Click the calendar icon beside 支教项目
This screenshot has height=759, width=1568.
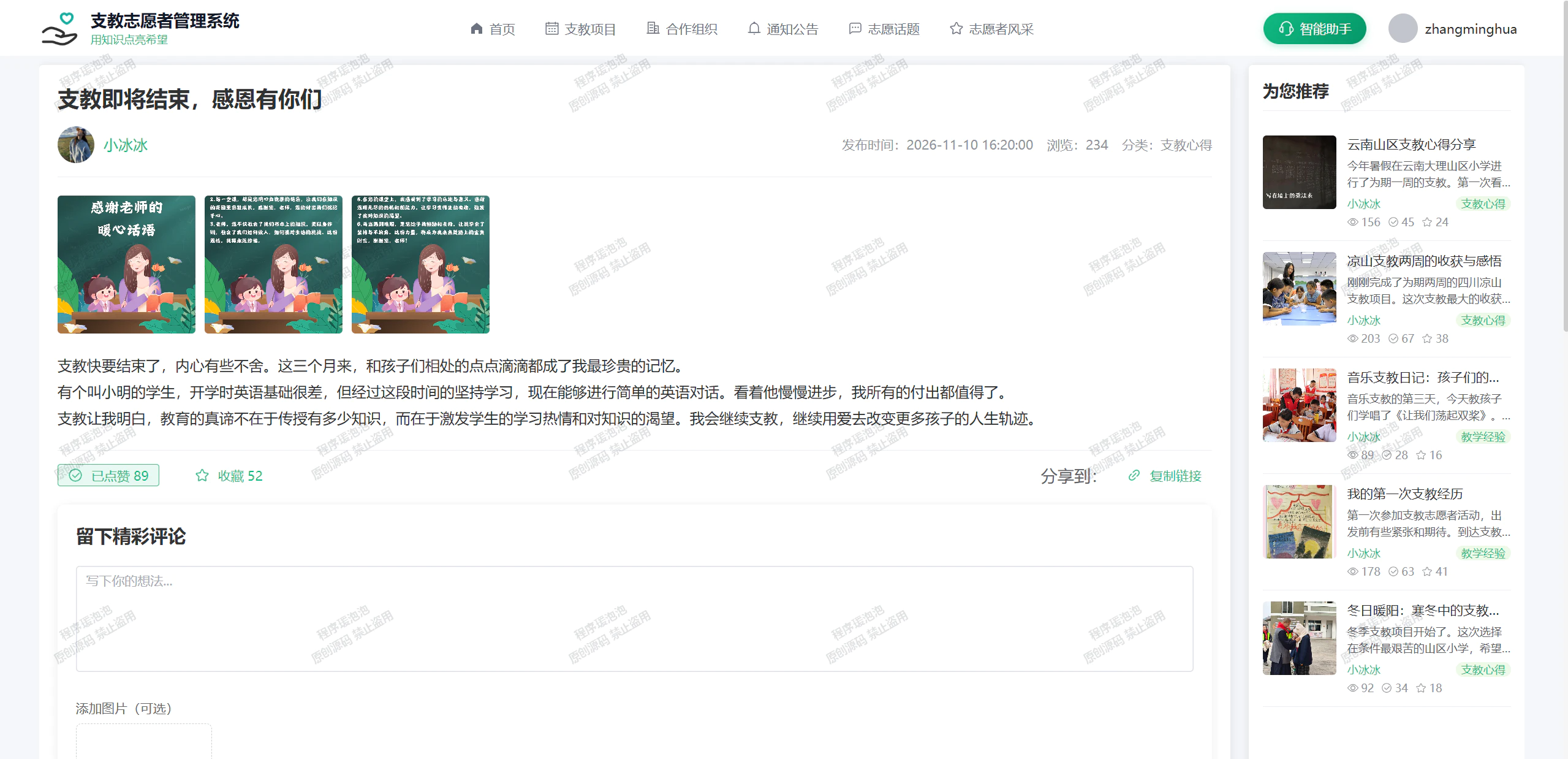552,28
